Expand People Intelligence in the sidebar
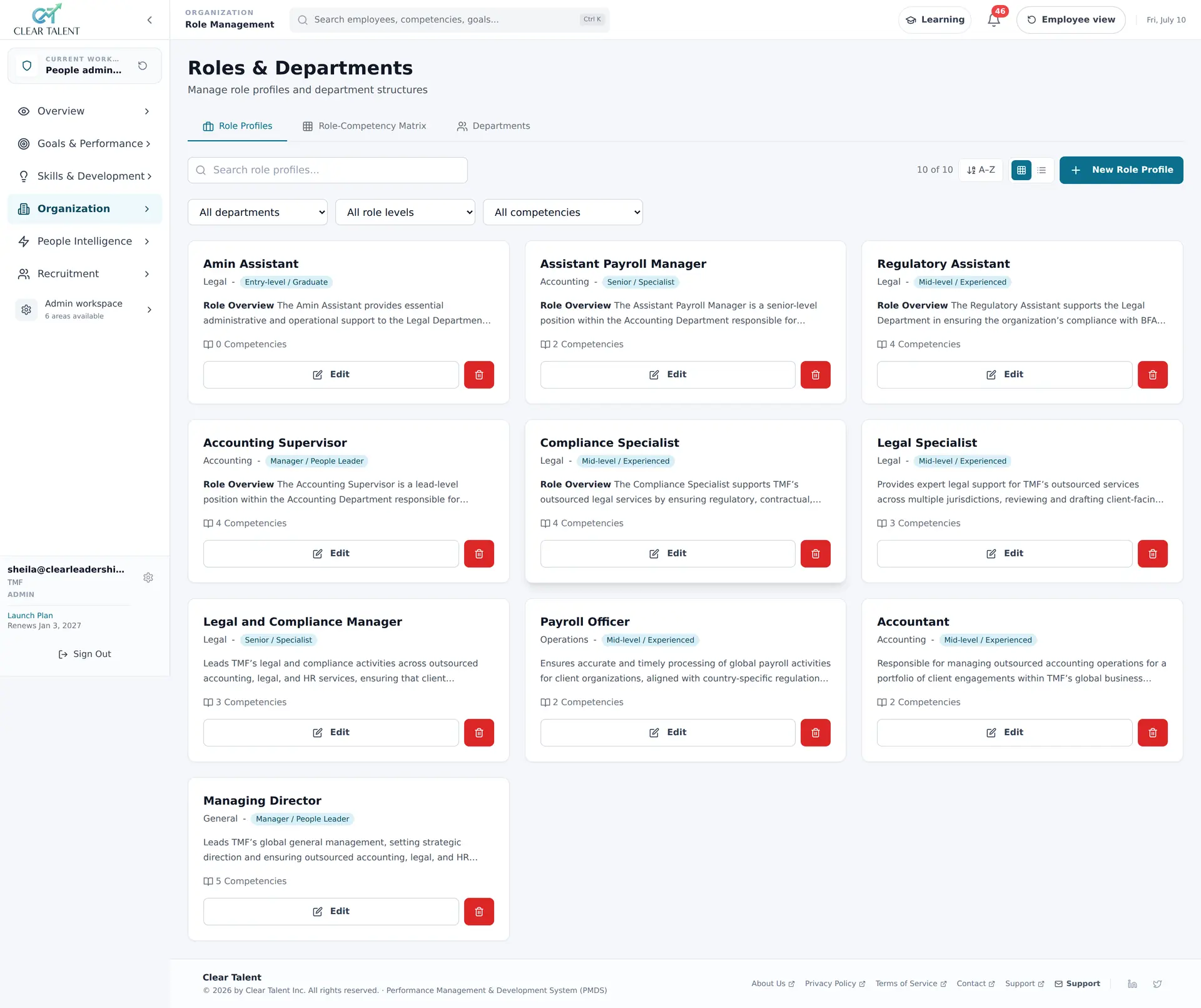 tap(84, 242)
